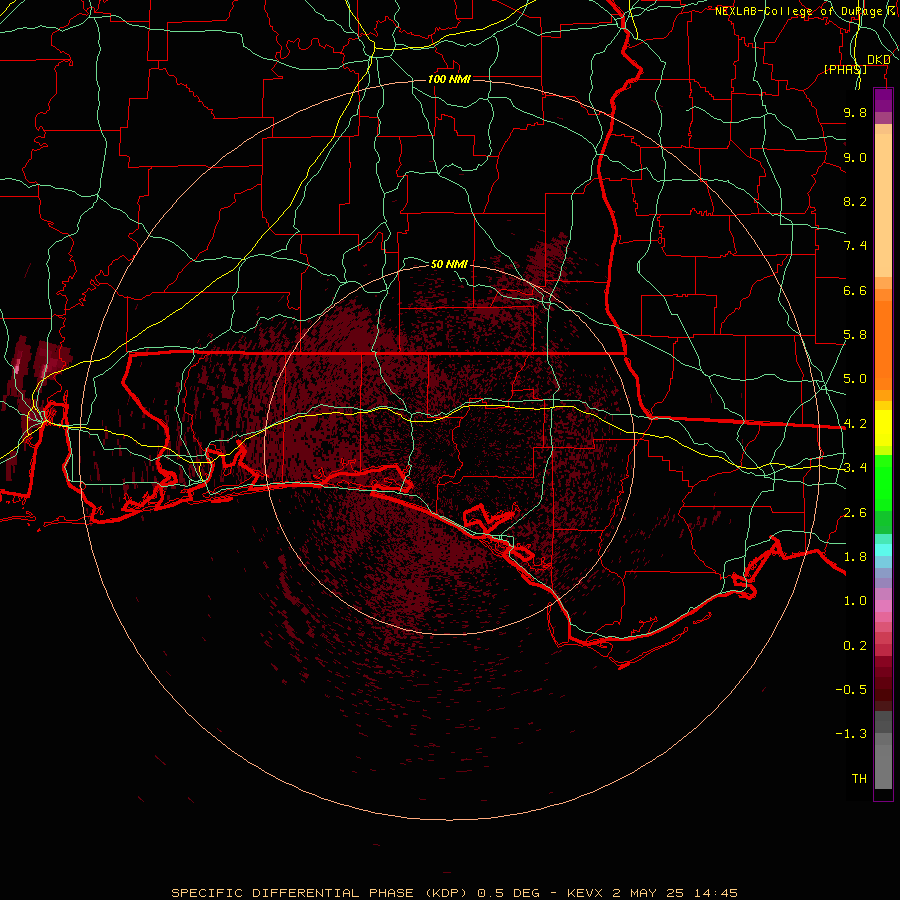Screen dimensions: 900x900
Task: Click the 9.8 value on color scale
Action: pos(855,112)
